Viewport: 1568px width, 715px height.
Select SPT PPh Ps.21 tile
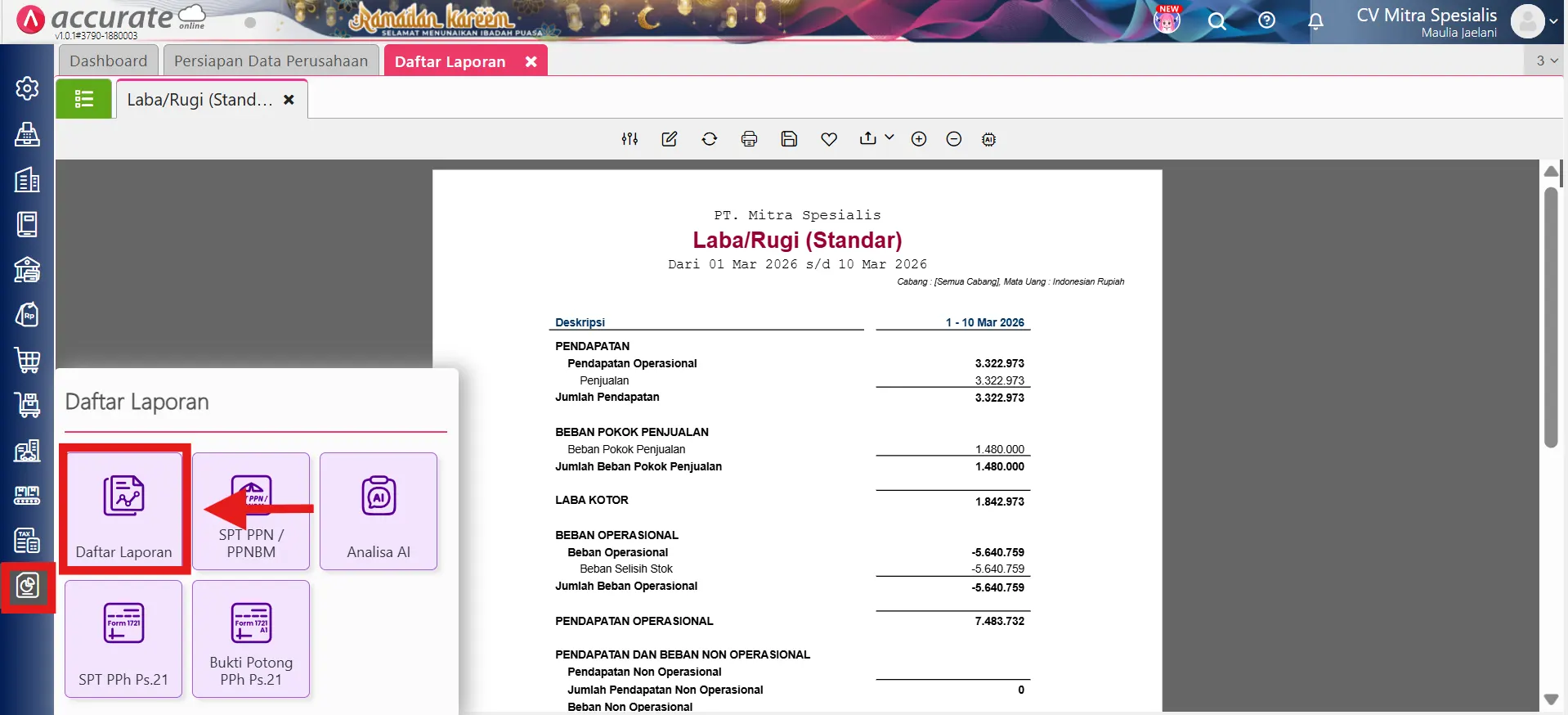pos(123,638)
